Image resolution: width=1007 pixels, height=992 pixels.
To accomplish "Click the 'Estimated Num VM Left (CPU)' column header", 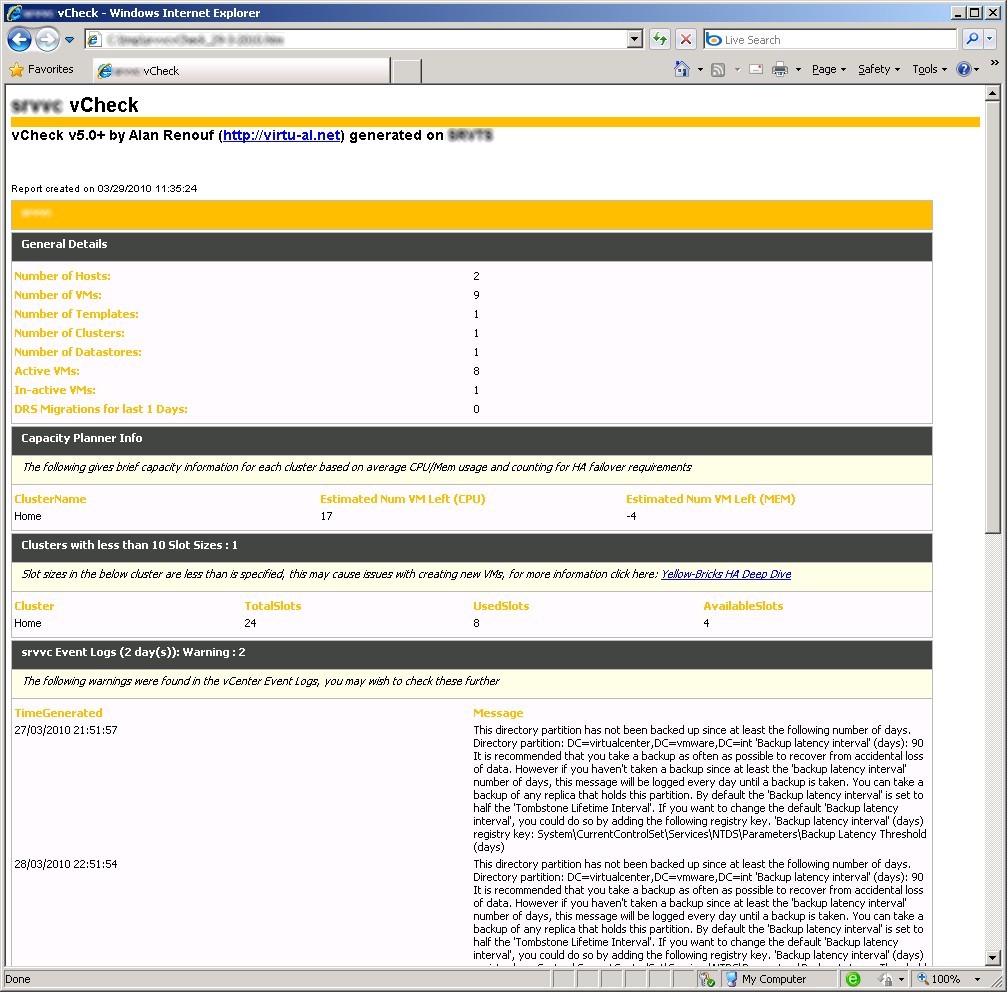I will click(x=403, y=499).
